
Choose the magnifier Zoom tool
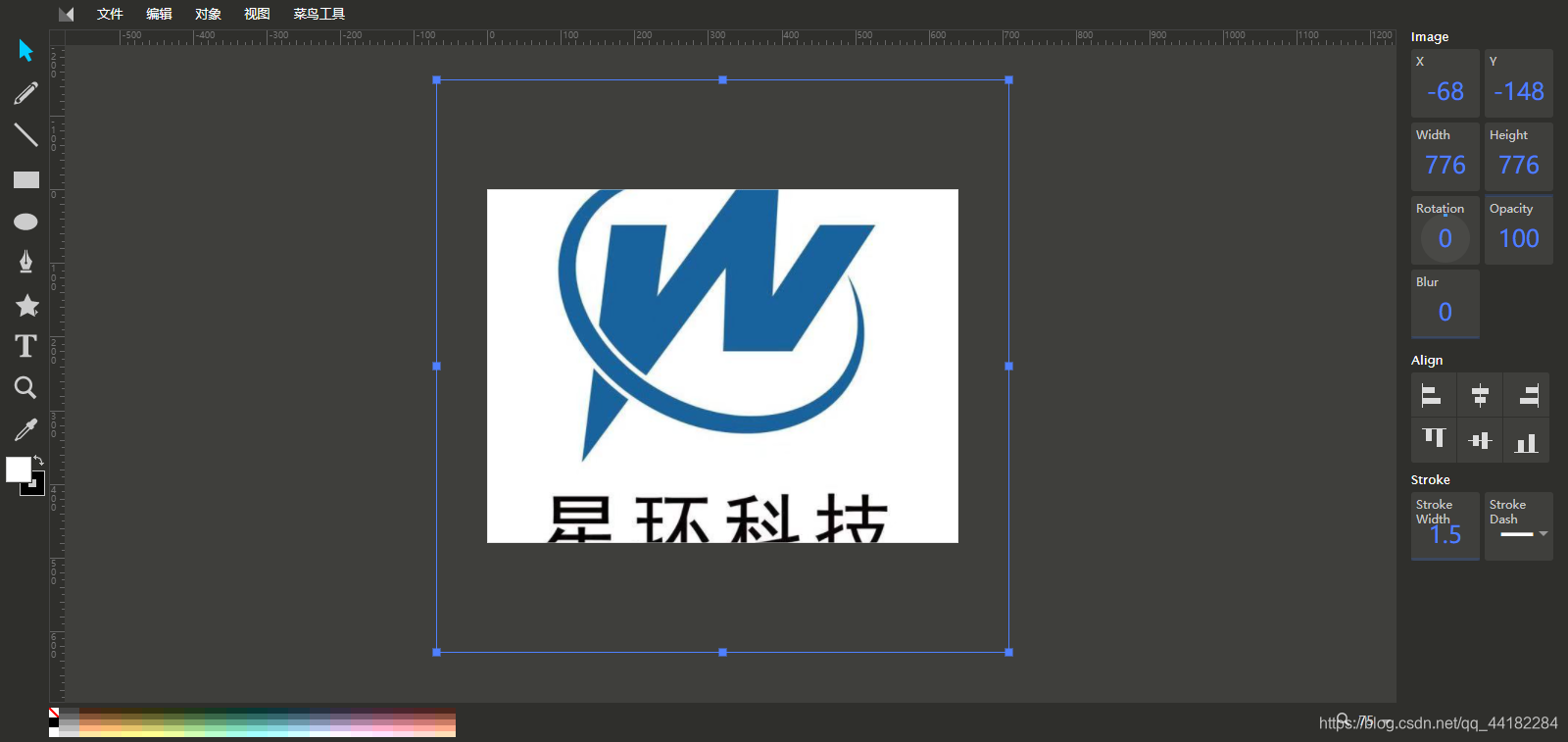[25, 388]
